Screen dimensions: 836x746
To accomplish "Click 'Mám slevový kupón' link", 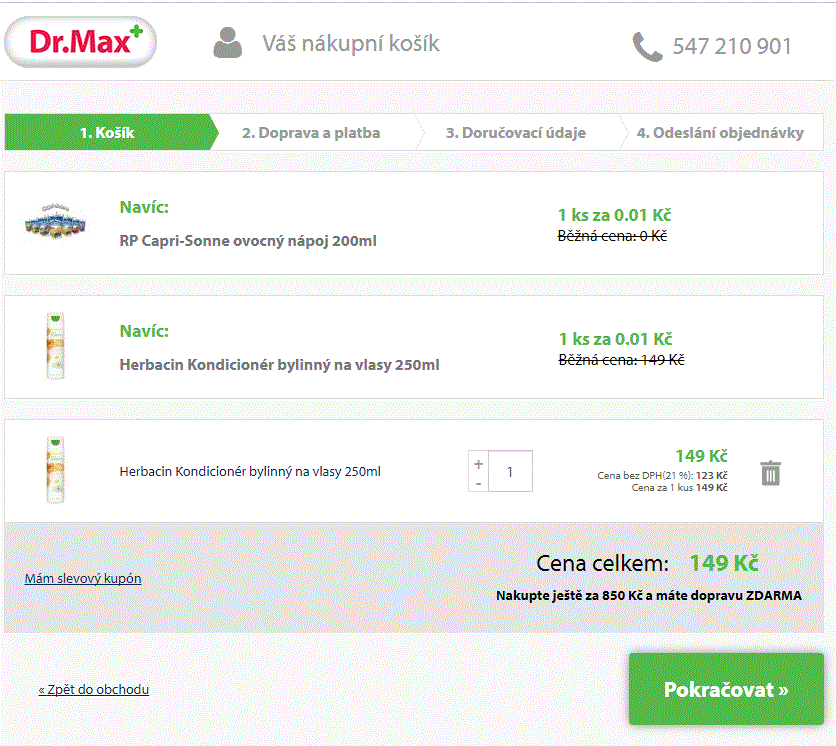I will [83, 578].
